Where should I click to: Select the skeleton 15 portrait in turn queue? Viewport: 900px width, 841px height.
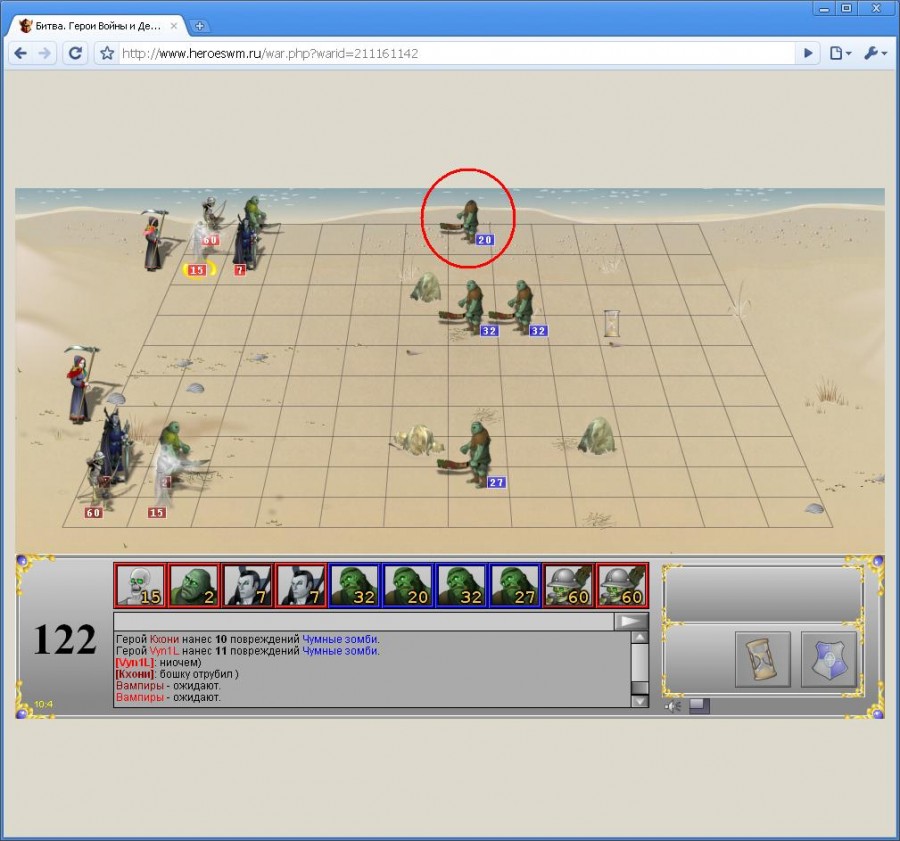coord(140,585)
